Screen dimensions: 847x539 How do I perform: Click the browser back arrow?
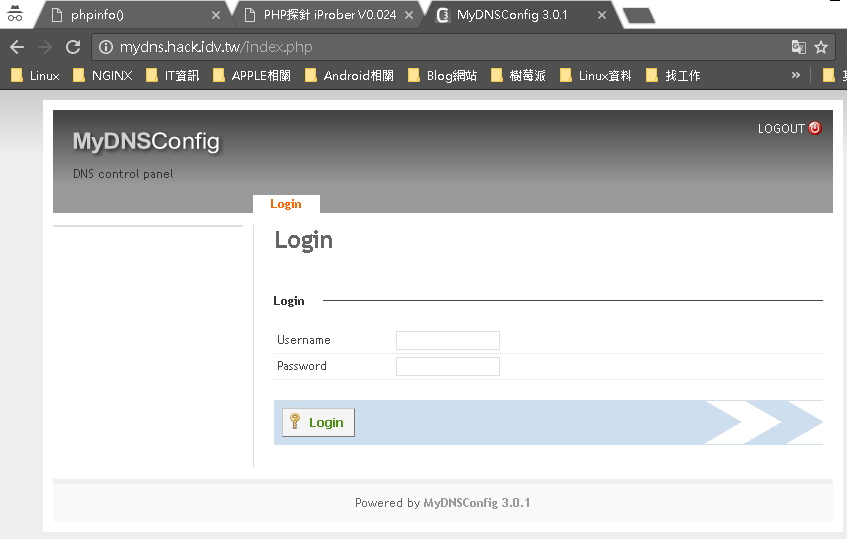[x=17, y=48]
